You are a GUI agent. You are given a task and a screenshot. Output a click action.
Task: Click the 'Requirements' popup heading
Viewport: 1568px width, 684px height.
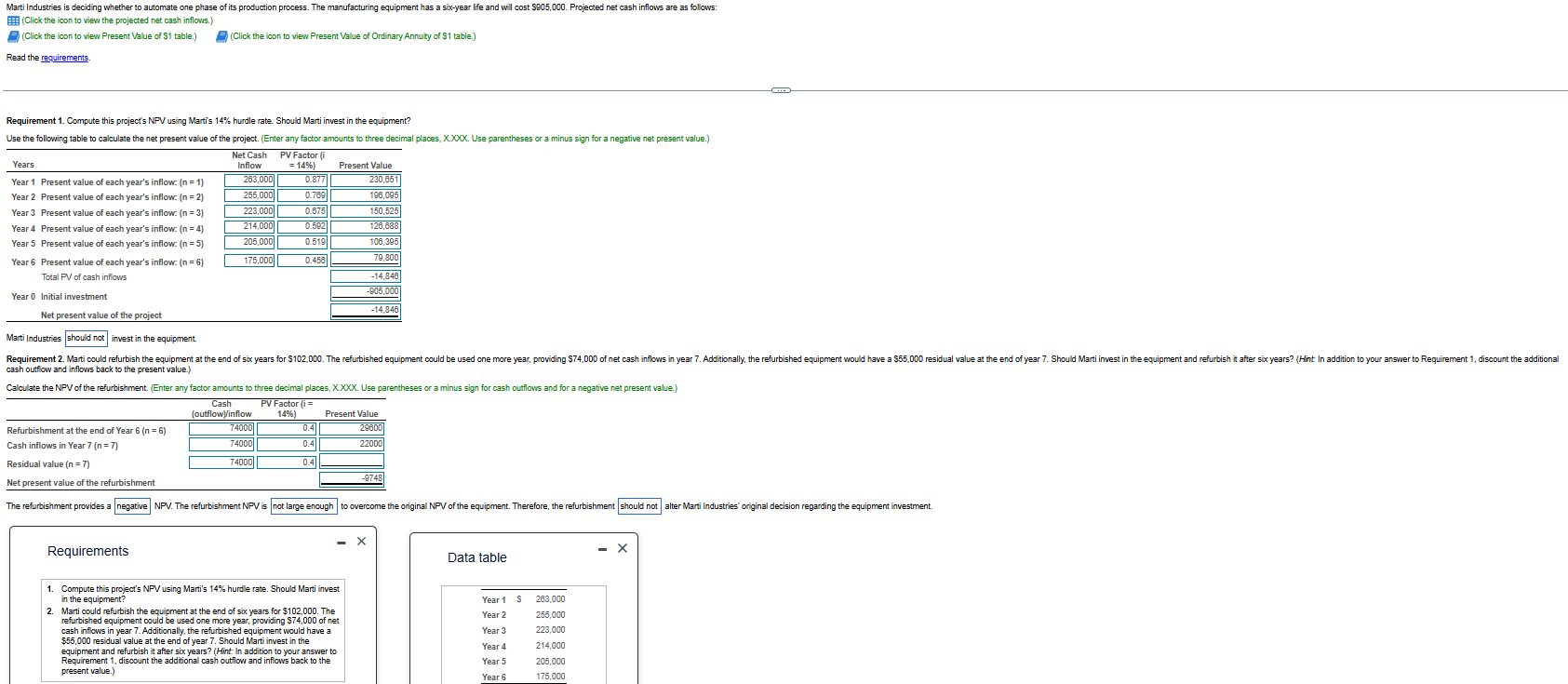(88, 551)
